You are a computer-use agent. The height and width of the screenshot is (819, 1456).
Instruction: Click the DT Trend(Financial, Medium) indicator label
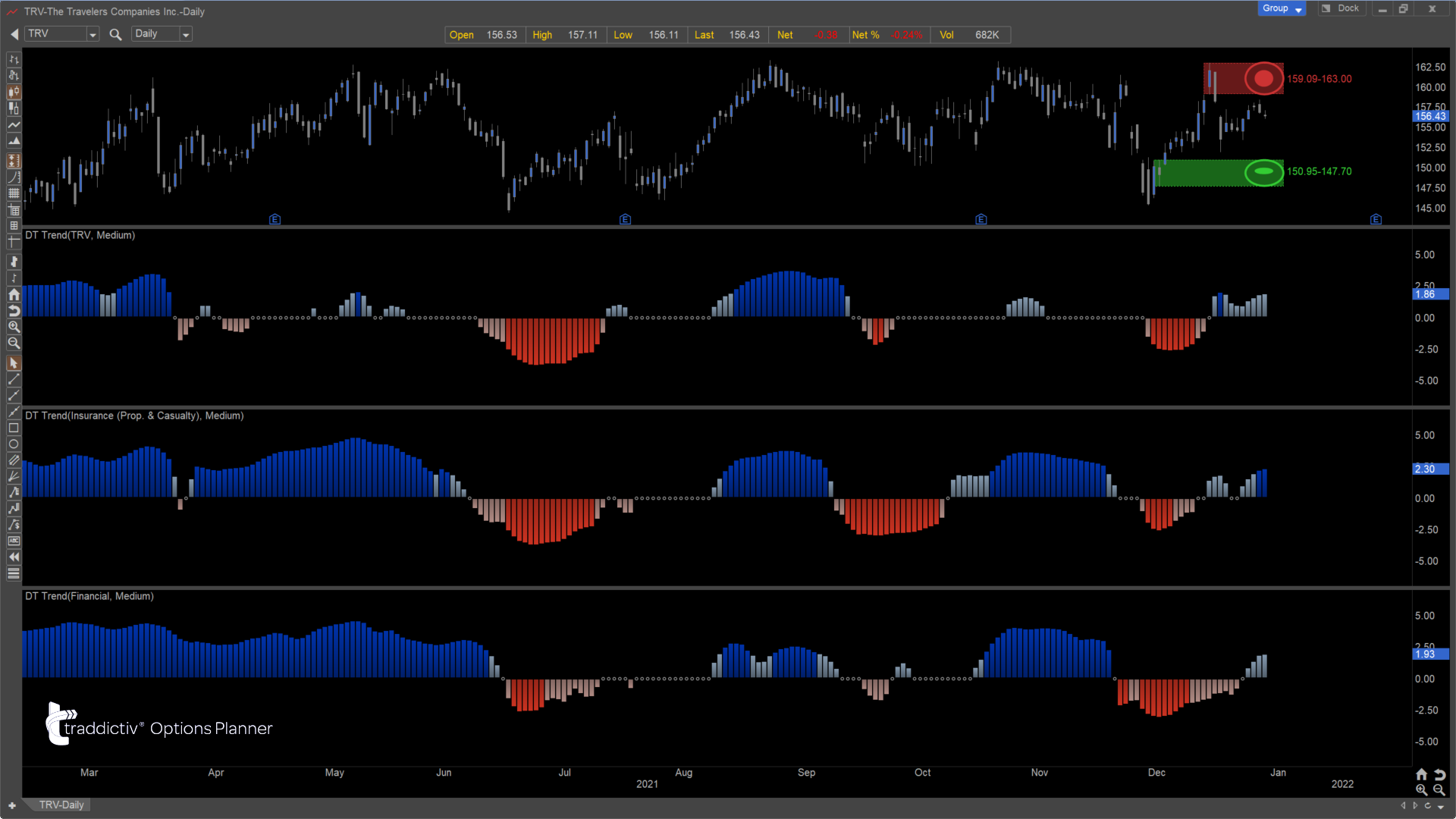tap(89, 596)
